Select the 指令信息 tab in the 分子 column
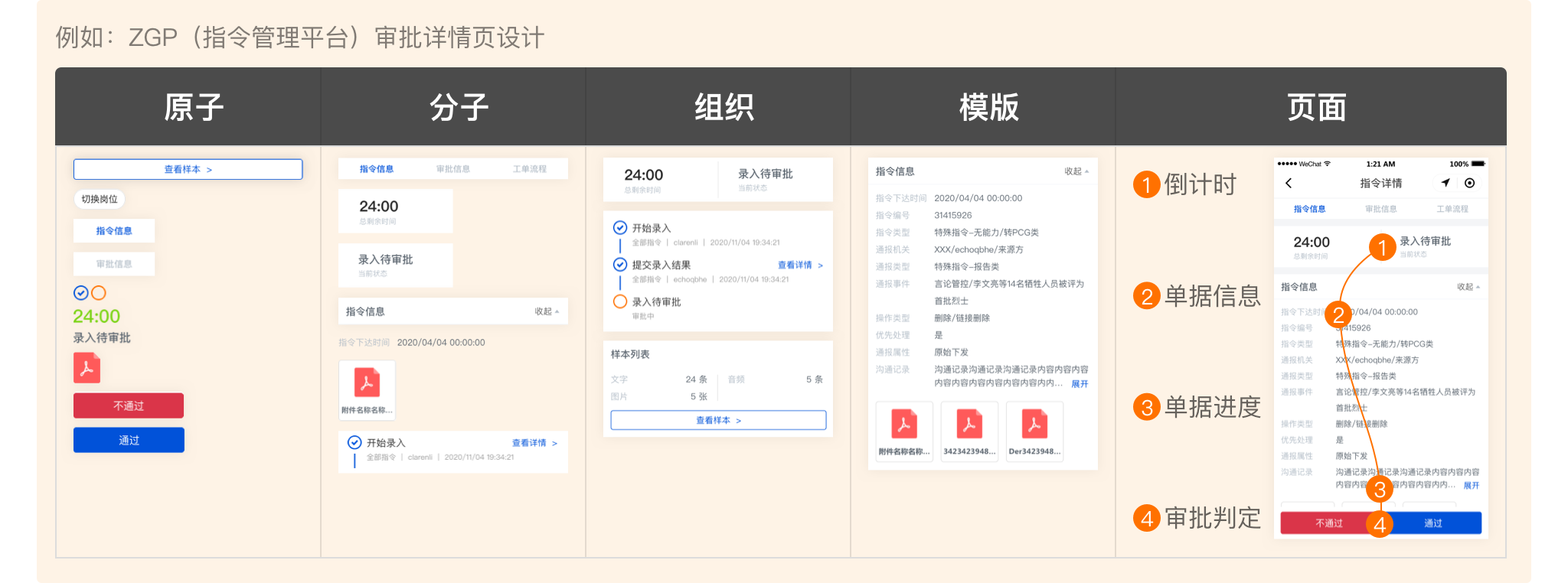 coord(377,169)
